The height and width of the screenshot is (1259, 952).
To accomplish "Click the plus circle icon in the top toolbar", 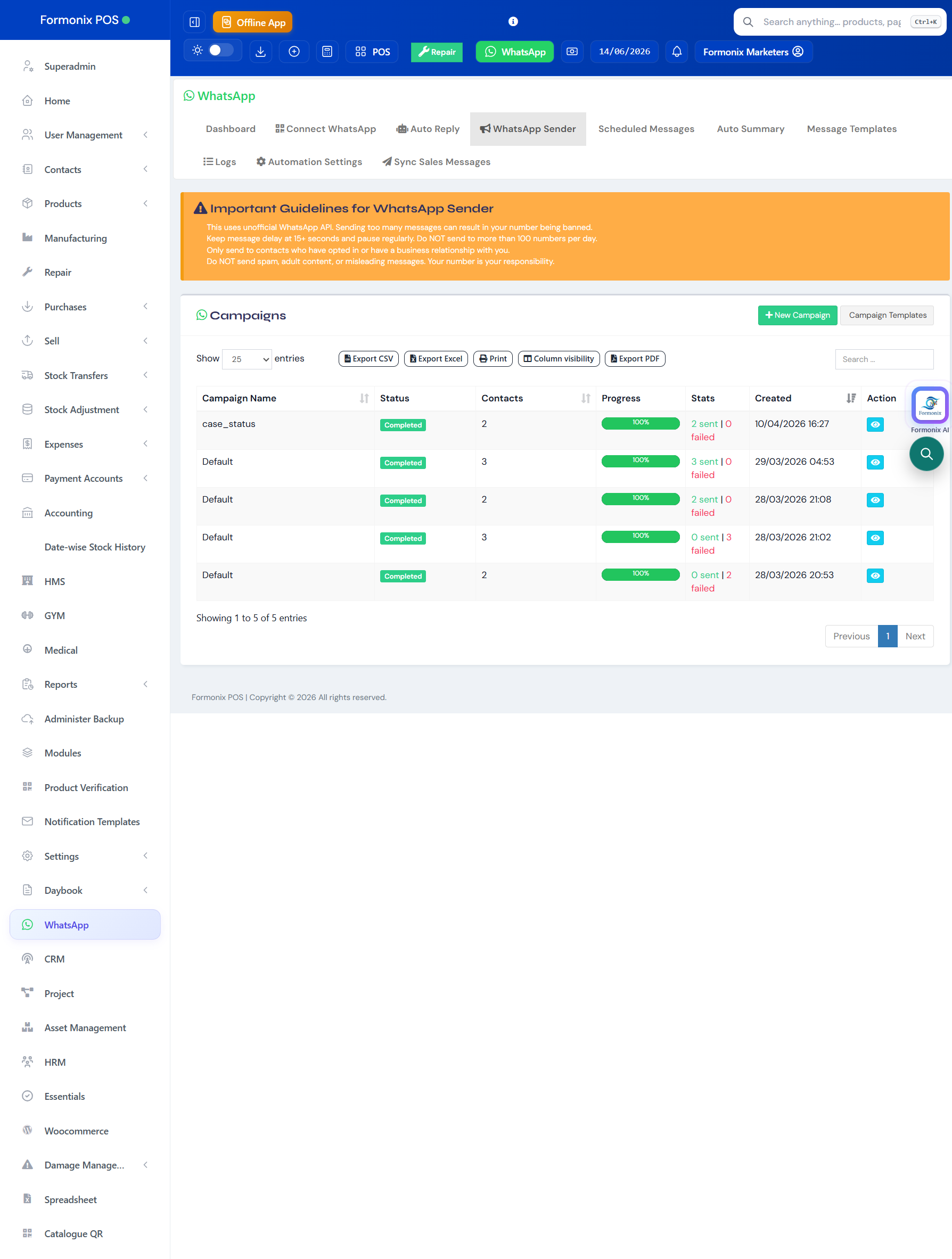I will [294, 52].
